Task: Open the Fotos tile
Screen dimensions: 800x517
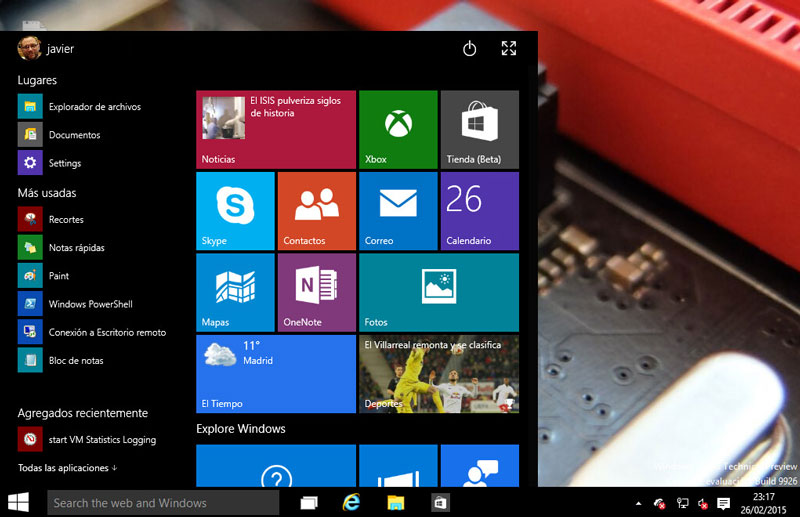Action: pos(439,292)
